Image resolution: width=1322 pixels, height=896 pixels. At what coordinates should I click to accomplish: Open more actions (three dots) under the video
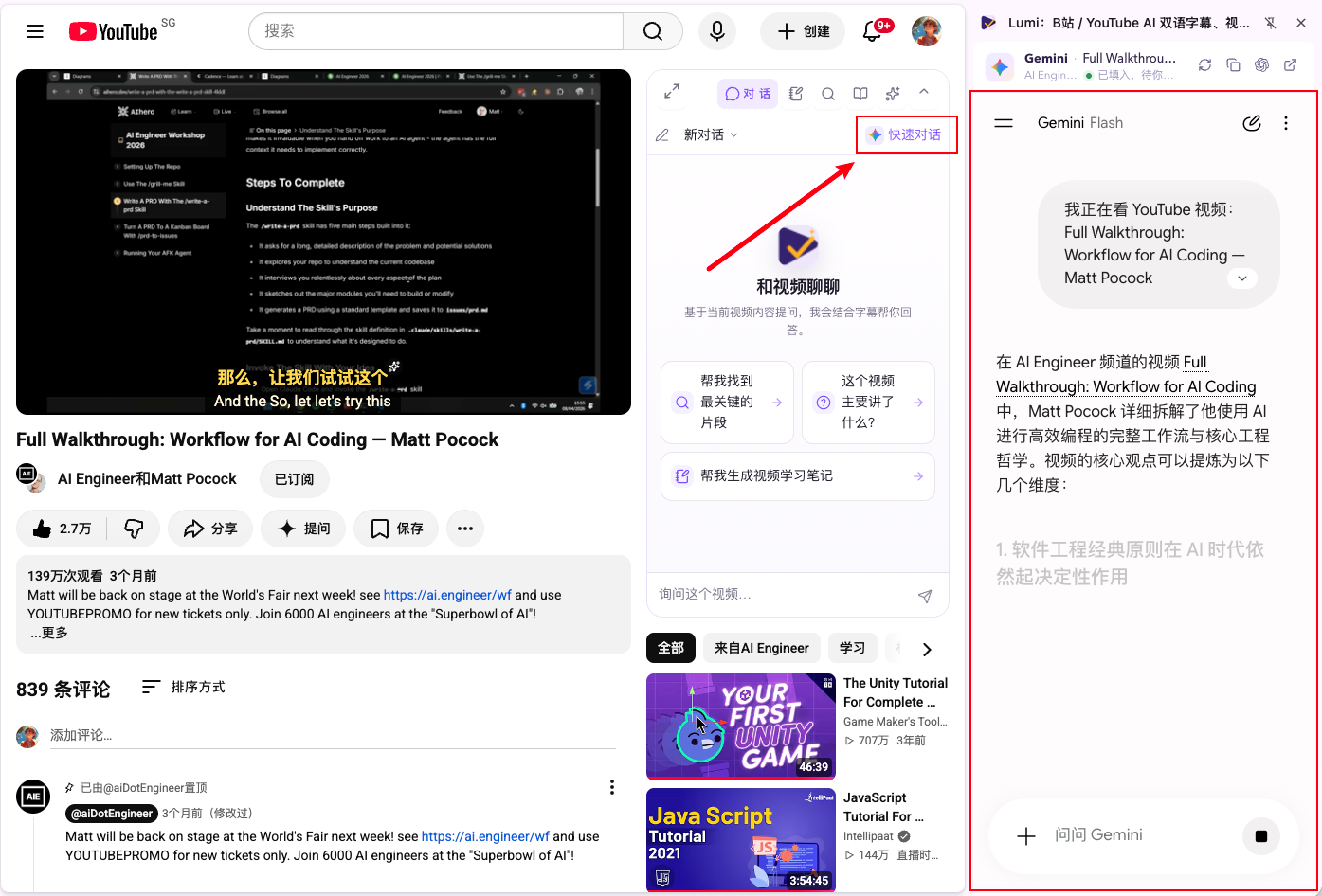pos(465,529)
